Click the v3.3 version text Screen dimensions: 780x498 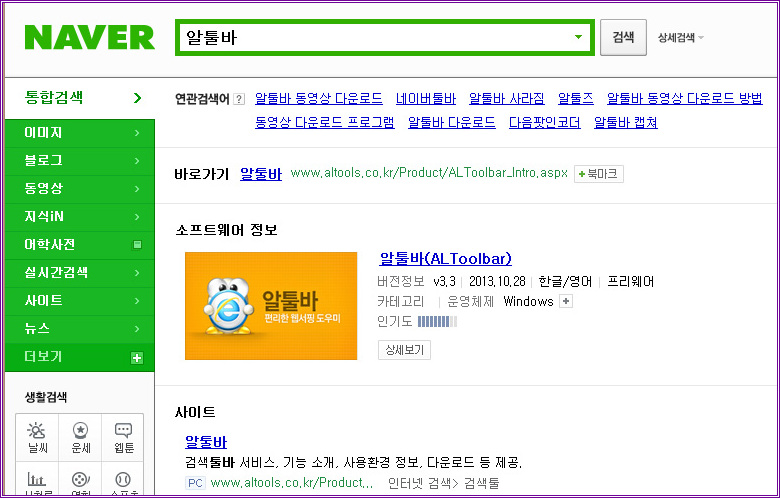pyautogui.click(x=444, y=282)
